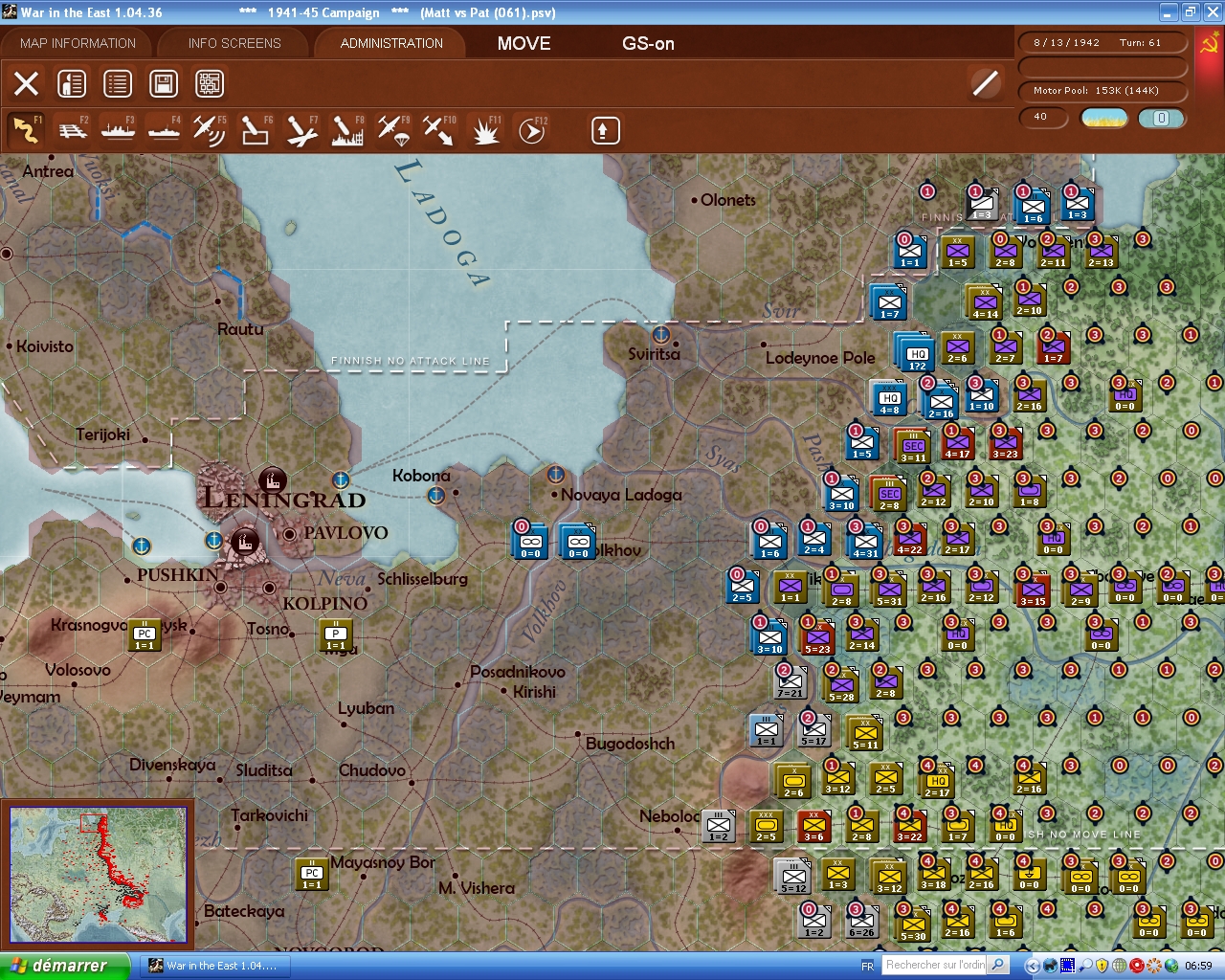The width and height of the screenshot is (1225, 980).
Task: Click the X close-menu icon on toolbar
Action: coord(27,83)
